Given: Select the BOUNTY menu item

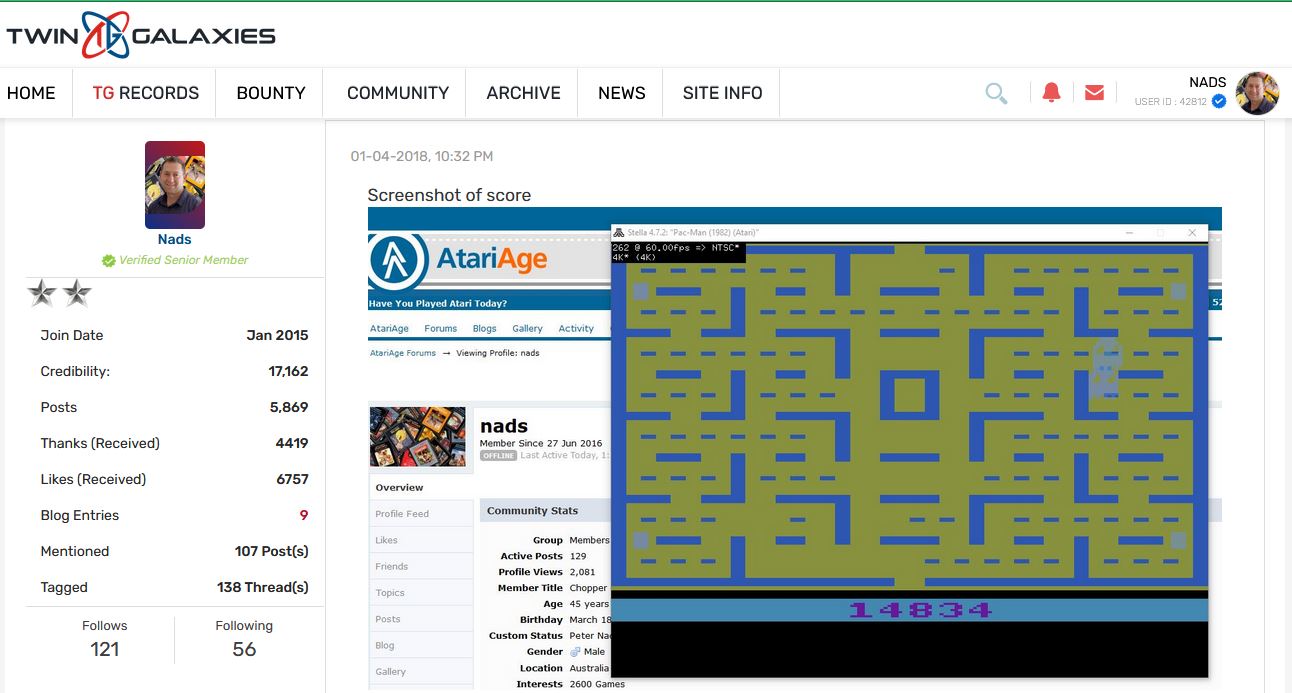Looking at the screenshot, I should point(271,93).
